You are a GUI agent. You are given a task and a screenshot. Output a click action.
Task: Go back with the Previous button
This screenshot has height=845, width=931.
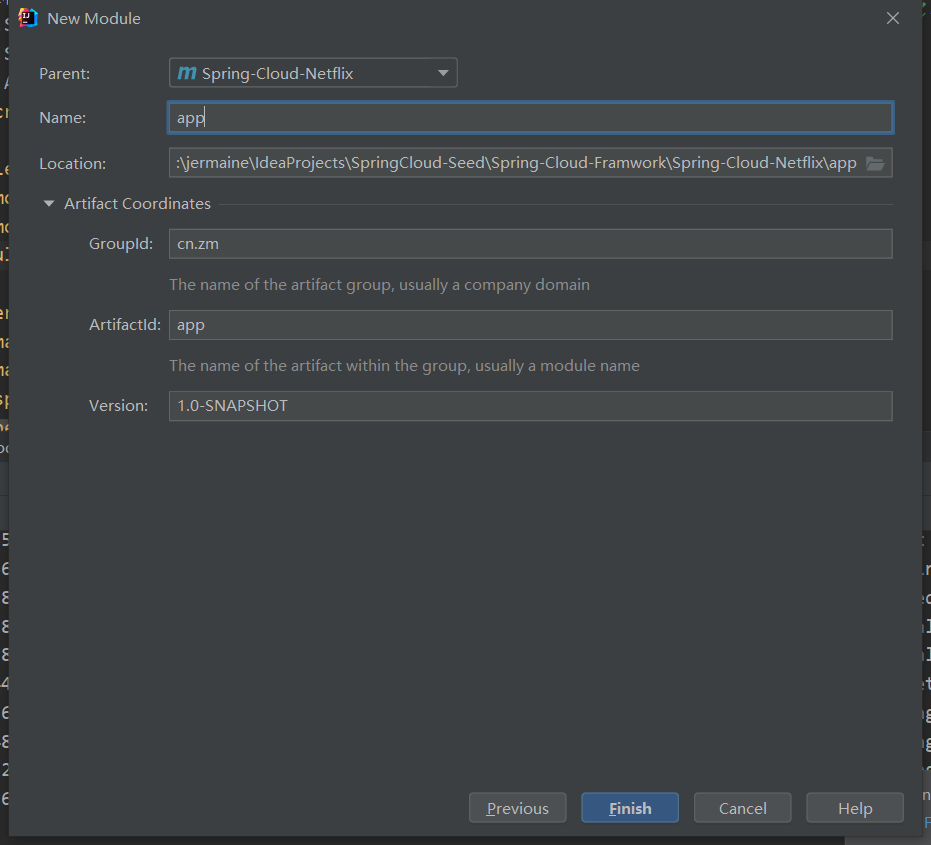click(518, 808)
